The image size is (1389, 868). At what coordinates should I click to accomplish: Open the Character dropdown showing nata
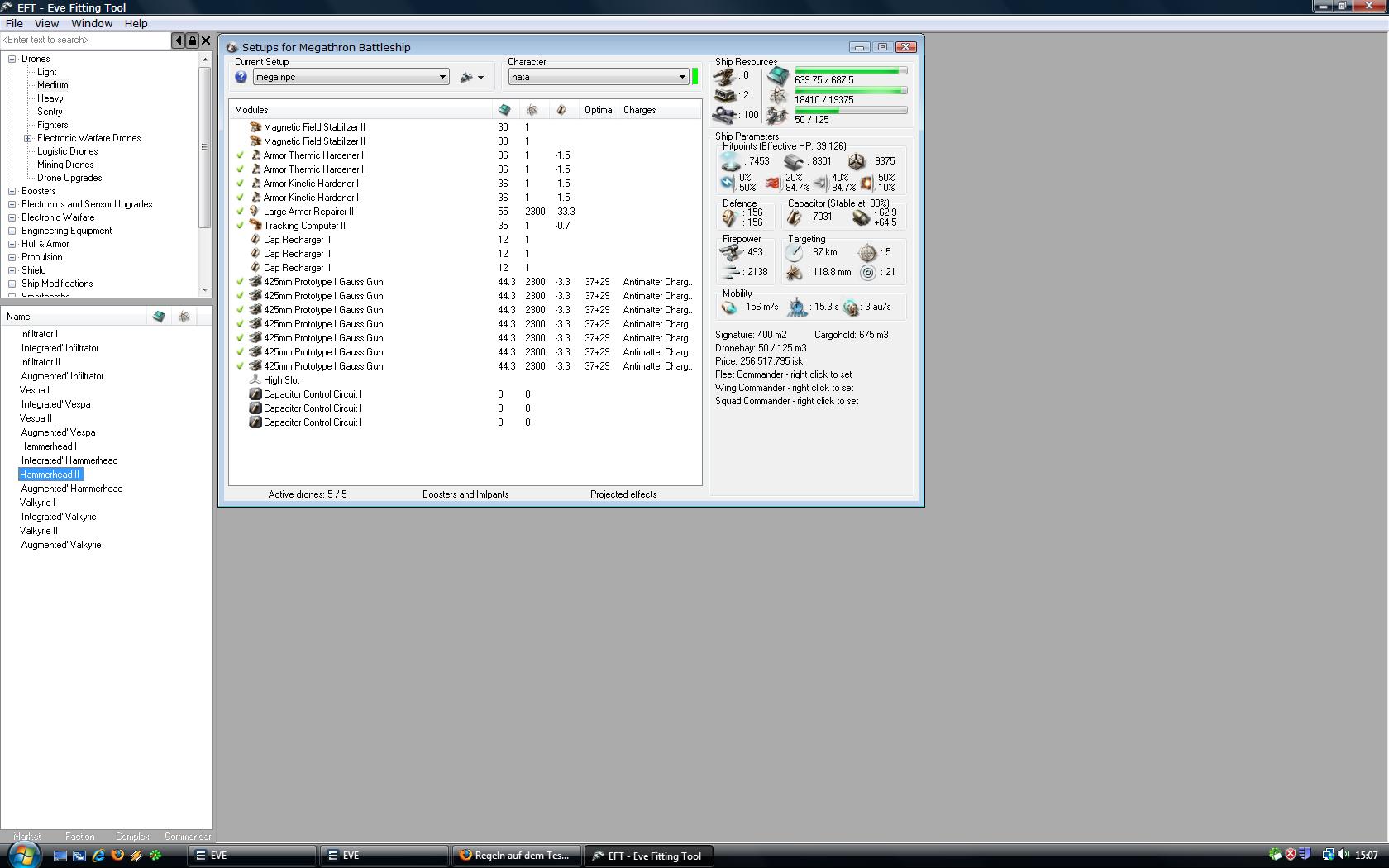(599, 77)
